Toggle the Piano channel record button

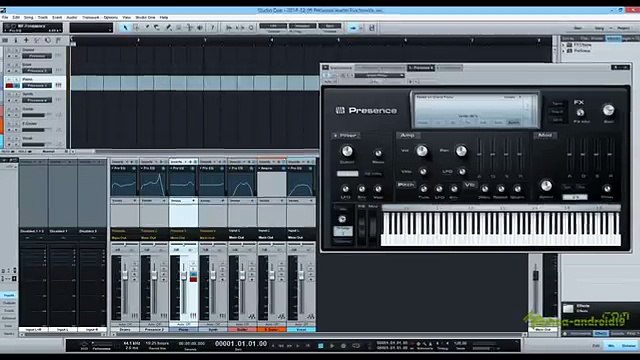point(193,279)
